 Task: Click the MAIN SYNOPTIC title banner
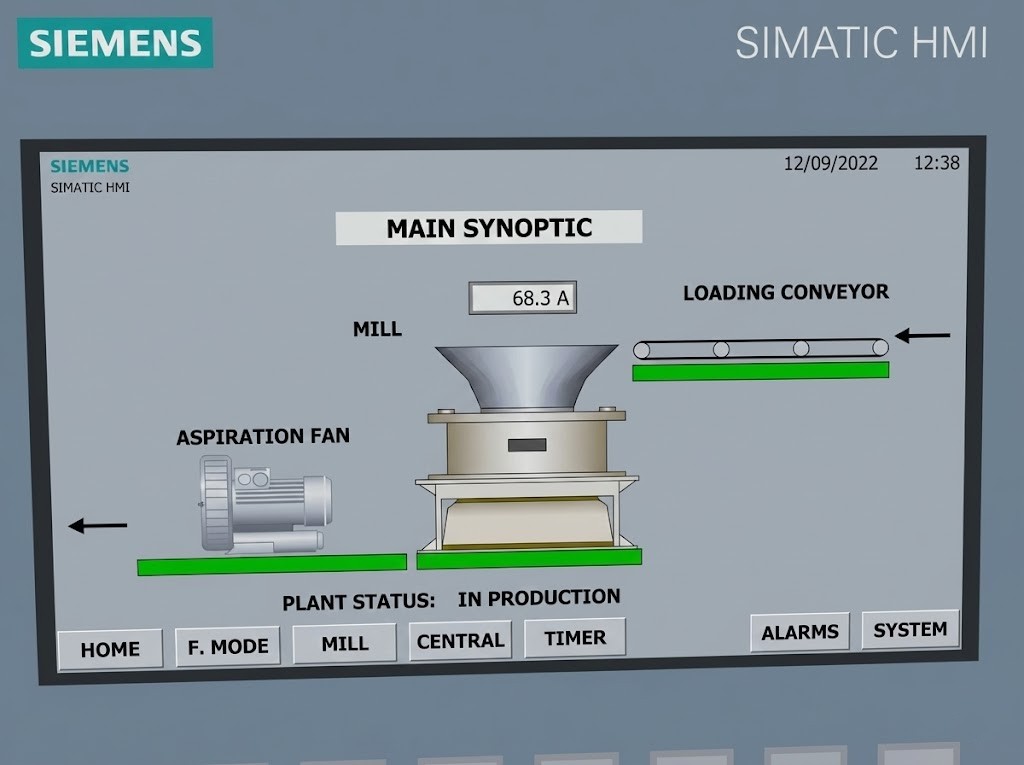point(489,228)
